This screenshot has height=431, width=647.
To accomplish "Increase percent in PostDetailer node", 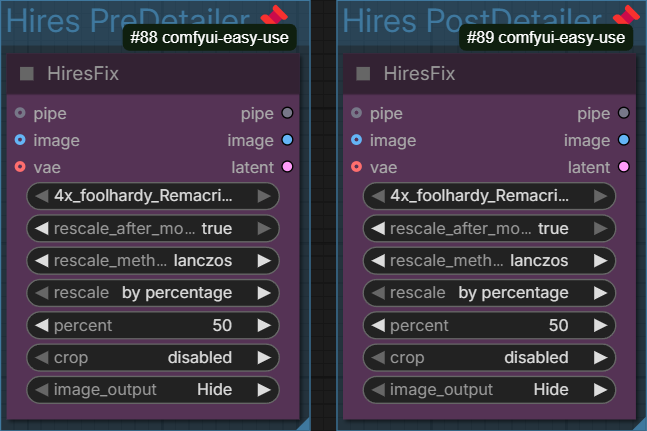I will point(601,325).
